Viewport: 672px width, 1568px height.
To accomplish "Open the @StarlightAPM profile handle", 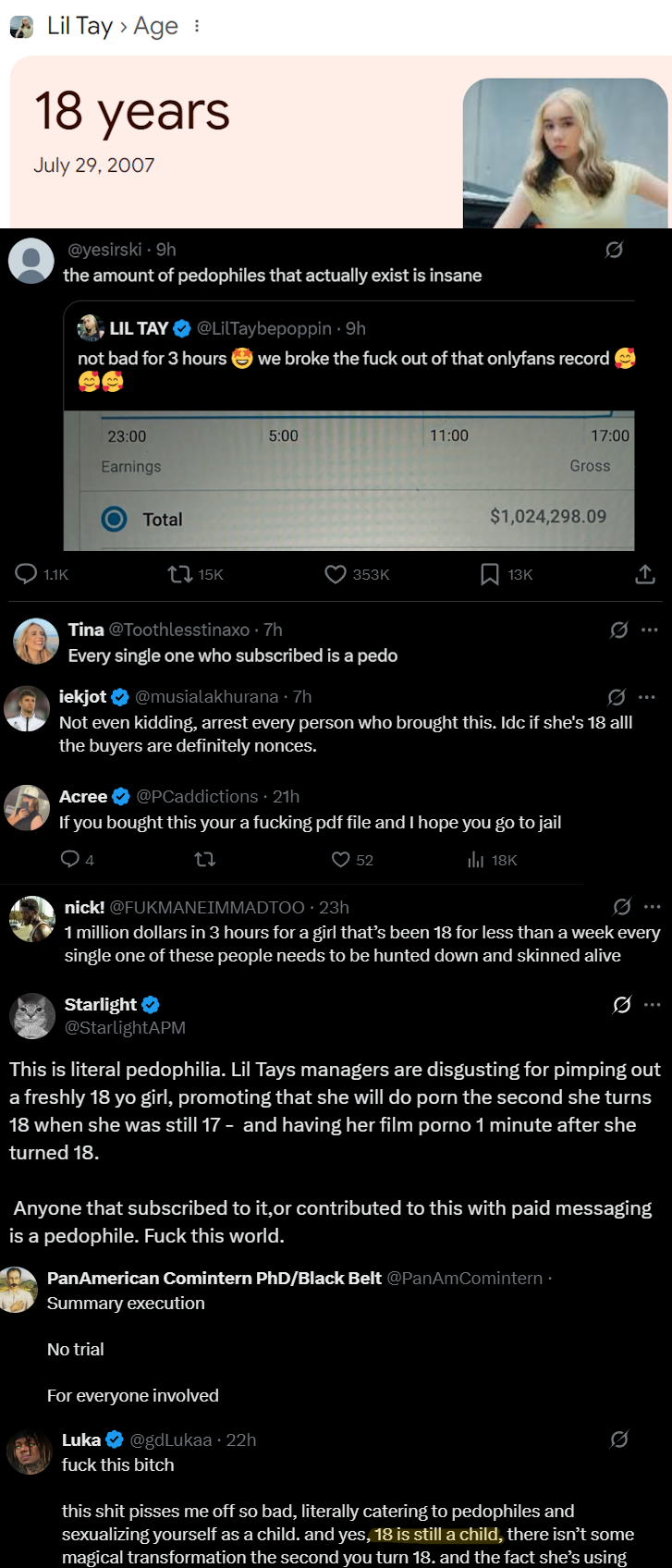I will 125,1027.
